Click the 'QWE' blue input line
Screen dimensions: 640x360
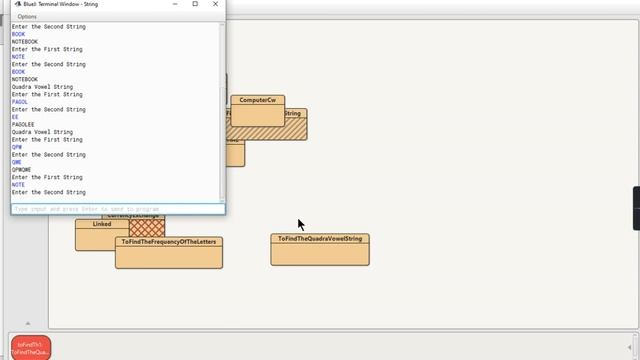[x=17, y=162]
